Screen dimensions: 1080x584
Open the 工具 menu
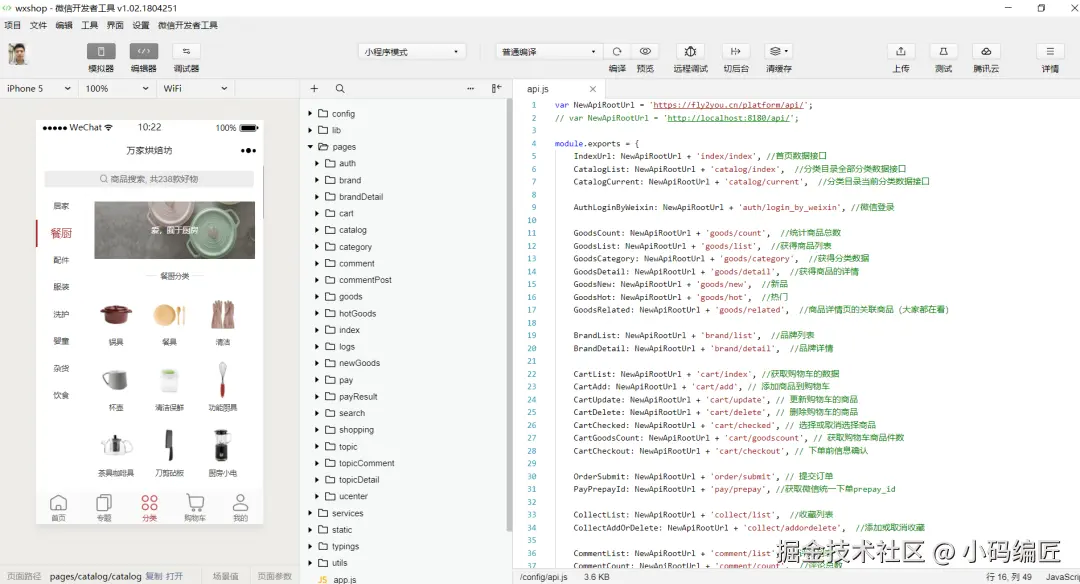[x=90, y=25]
